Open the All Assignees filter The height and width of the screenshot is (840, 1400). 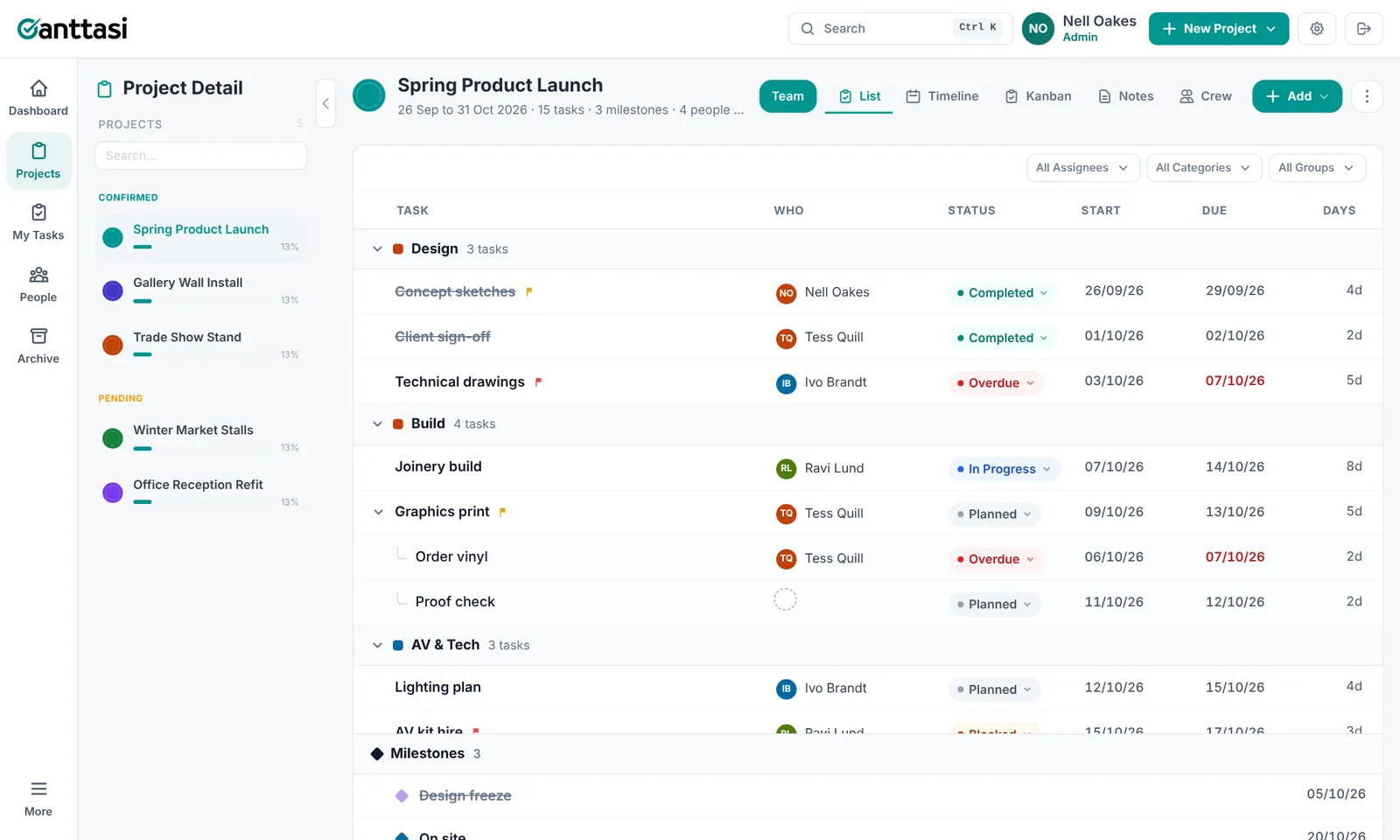tap(1082, 168)
